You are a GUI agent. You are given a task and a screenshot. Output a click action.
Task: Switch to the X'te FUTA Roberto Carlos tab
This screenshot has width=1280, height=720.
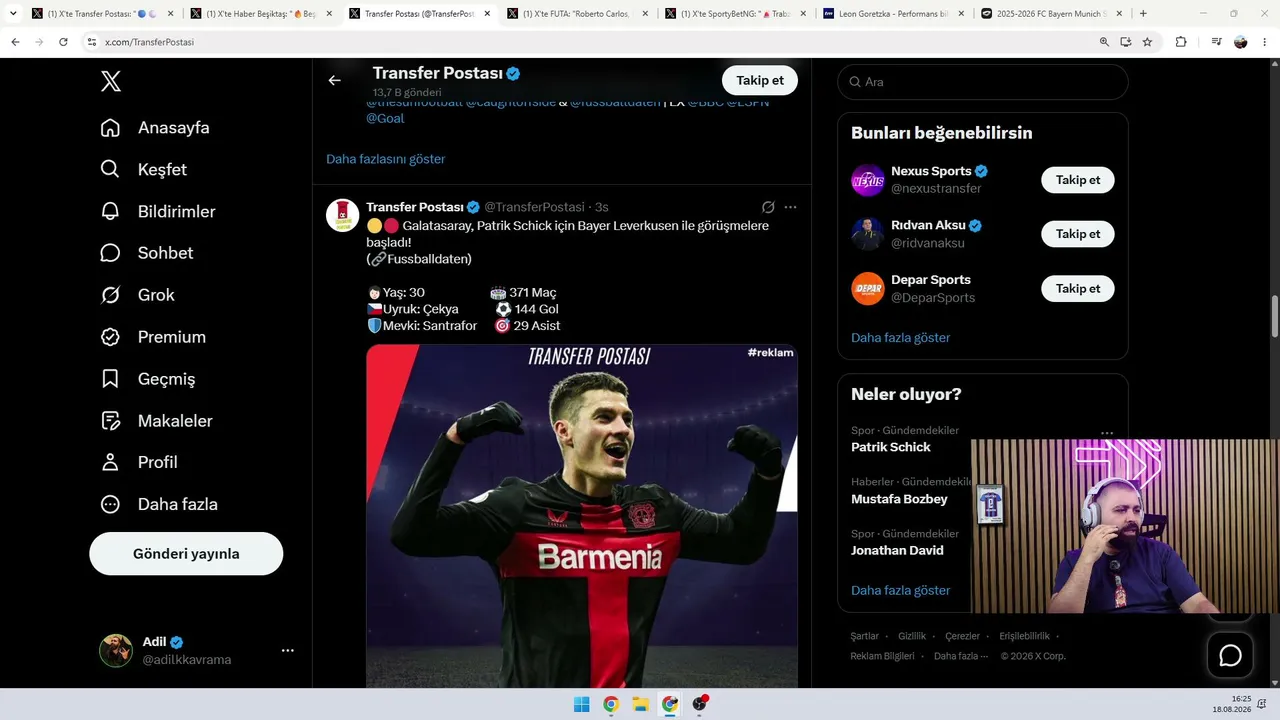coord(577,14)
